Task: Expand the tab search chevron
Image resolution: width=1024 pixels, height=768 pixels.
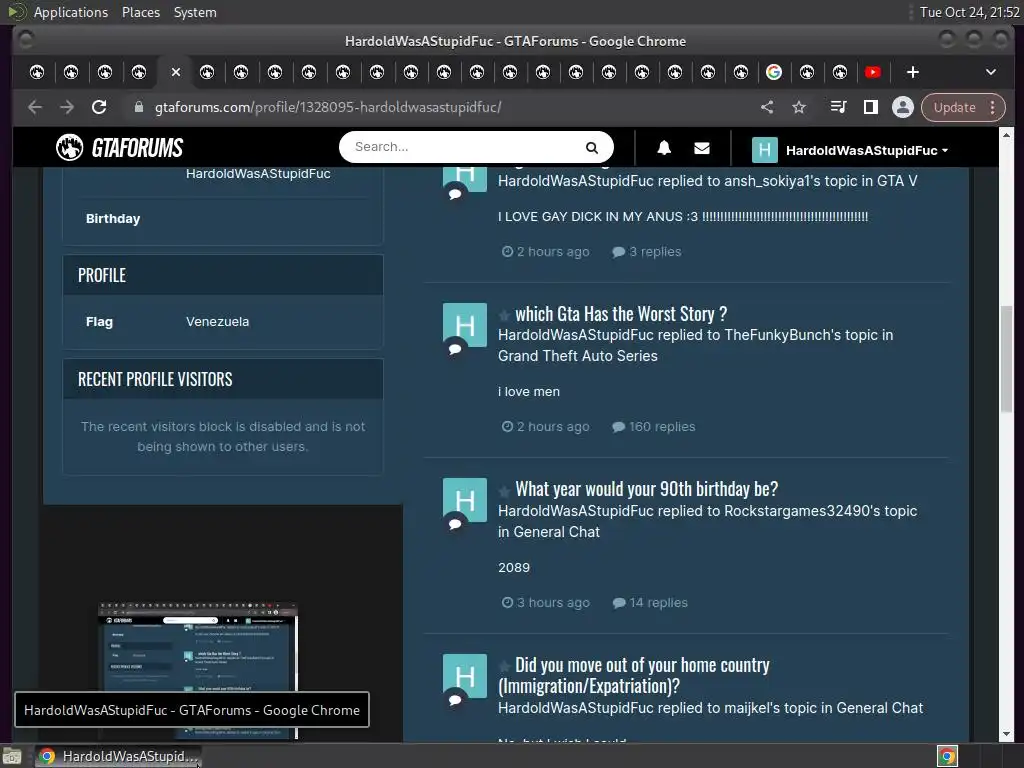Action: [991, 72]
